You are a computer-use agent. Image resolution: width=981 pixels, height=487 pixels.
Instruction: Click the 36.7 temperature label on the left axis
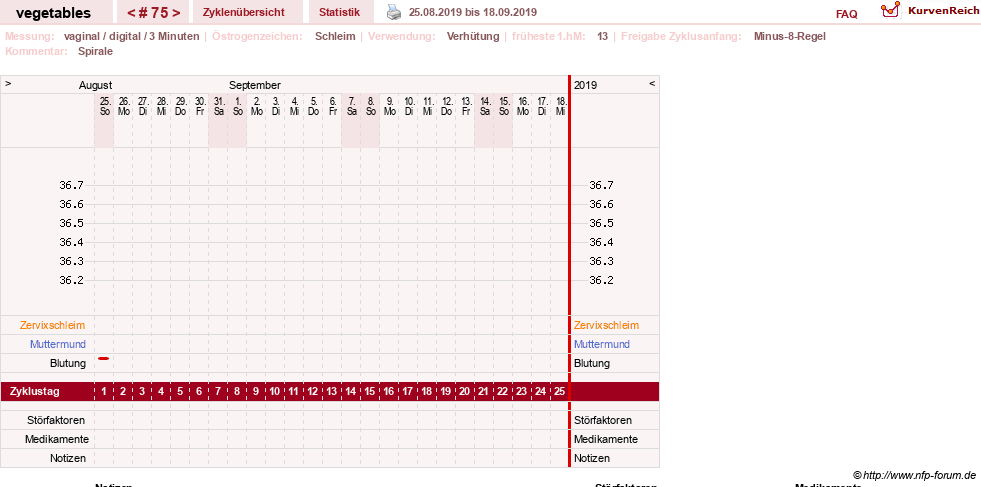pos(71,185)
